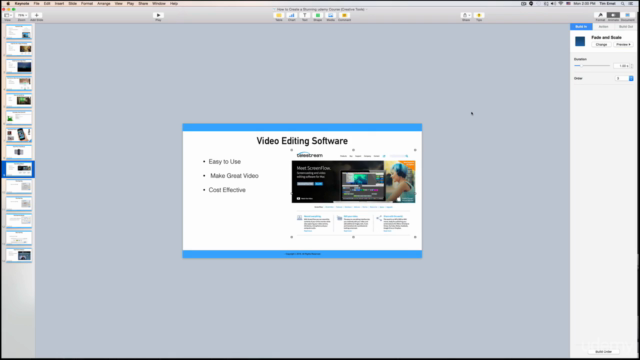Add a Comment from toolbar
This screenshot has height=360, width=640.
click(344, 15)
